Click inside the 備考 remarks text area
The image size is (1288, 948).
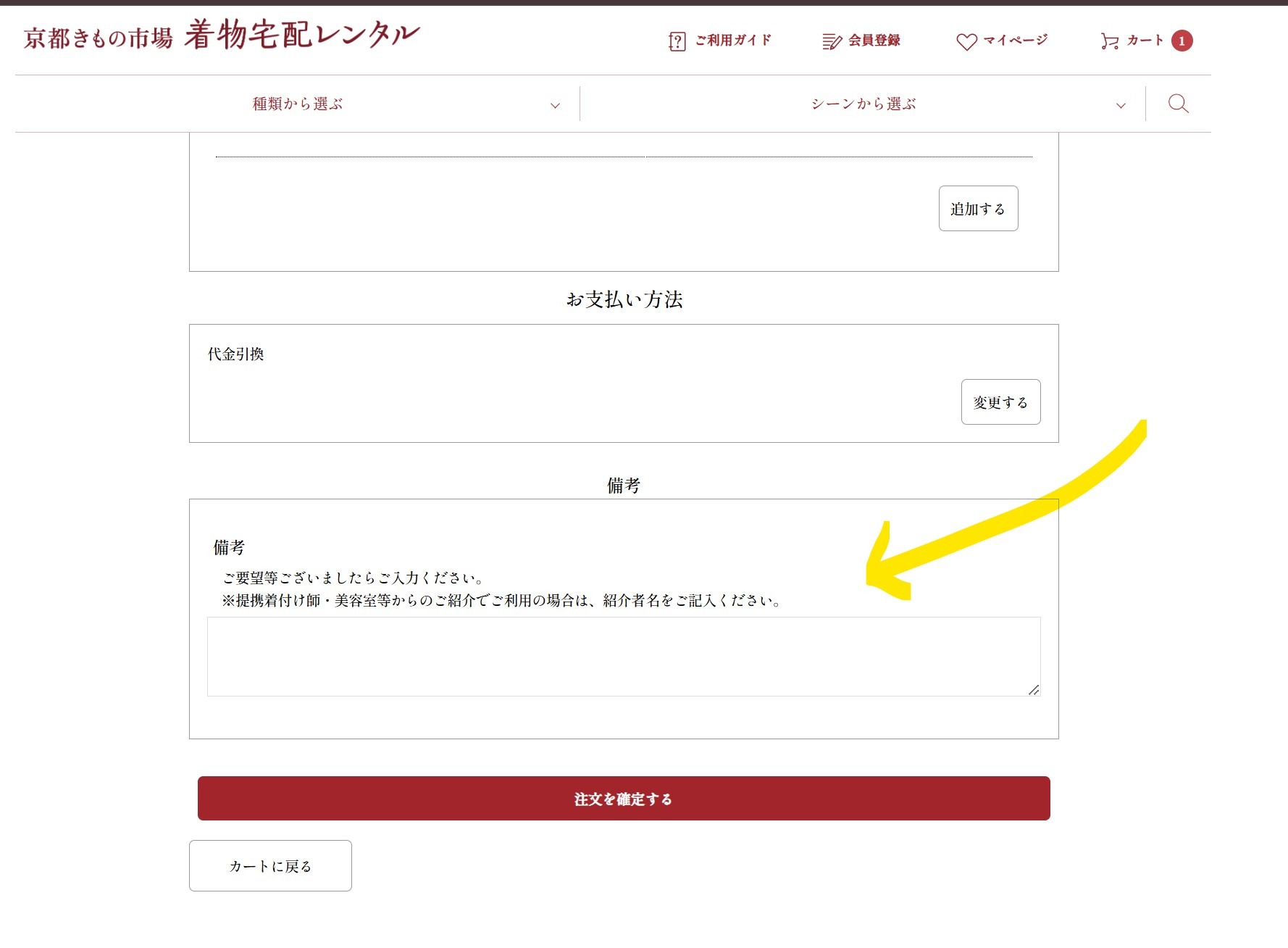coord(623,656)
